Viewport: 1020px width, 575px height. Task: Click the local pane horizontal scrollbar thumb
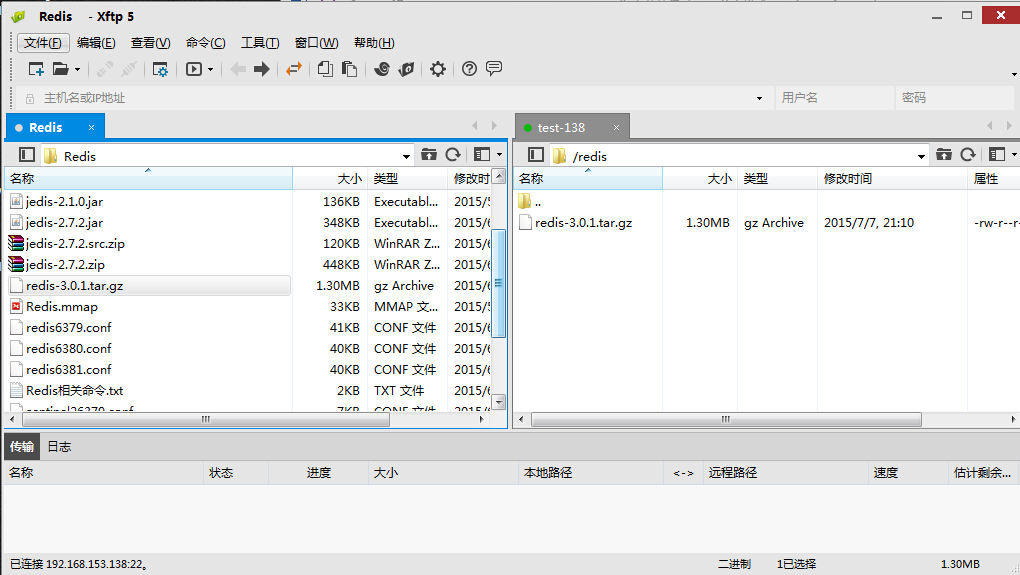click(x=206, y=420)
